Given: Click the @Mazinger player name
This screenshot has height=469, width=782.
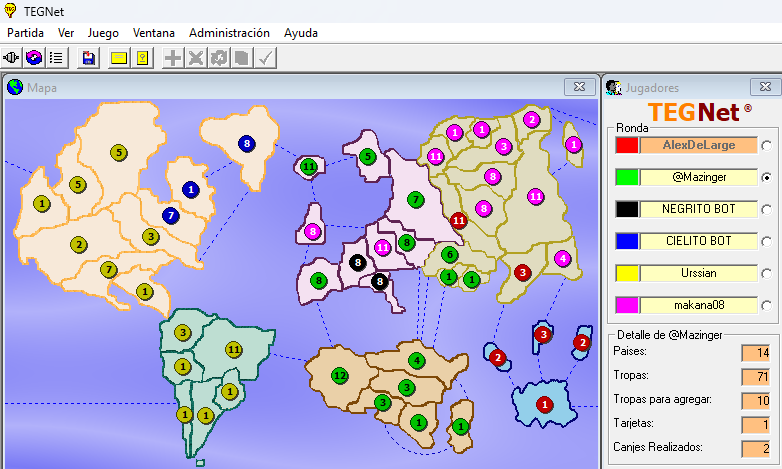Looking at the screenshot, I should pos(699,177).
